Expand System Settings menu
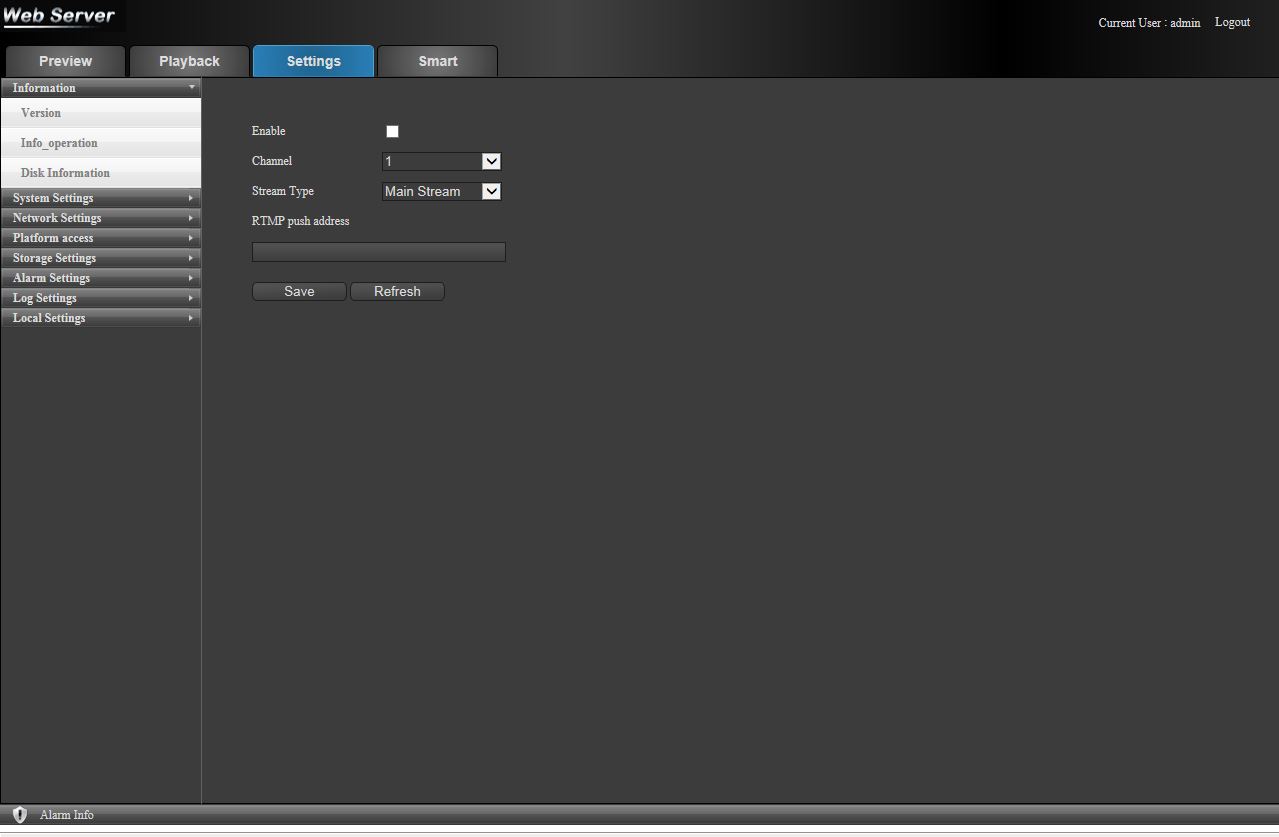The image size is (1279, 837). (100, 198)
